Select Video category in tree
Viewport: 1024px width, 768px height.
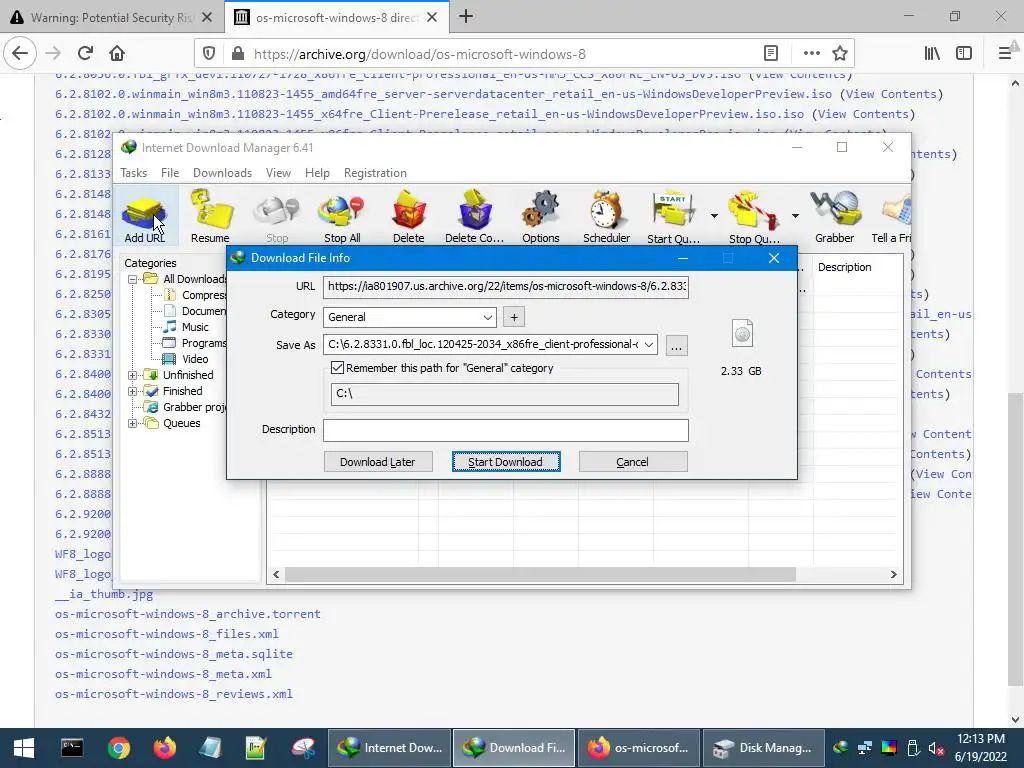click(x=195, y=359)
